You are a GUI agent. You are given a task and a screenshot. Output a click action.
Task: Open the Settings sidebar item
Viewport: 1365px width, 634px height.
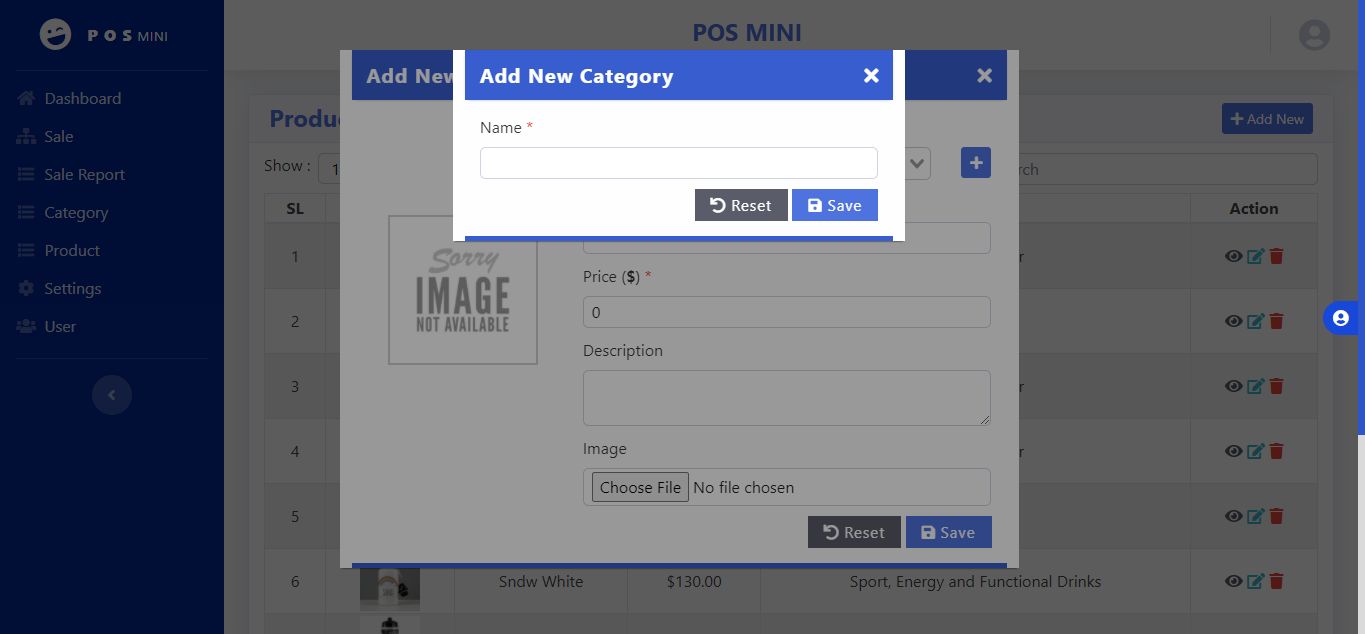[x=72, y=288]
